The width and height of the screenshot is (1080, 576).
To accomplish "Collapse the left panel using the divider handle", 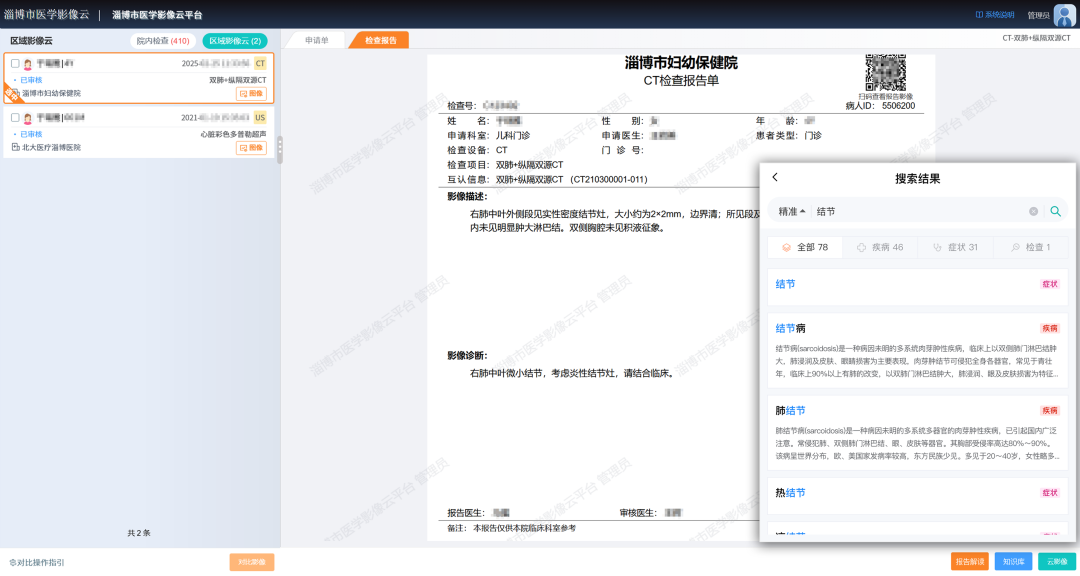I will (x=280, y=150).
